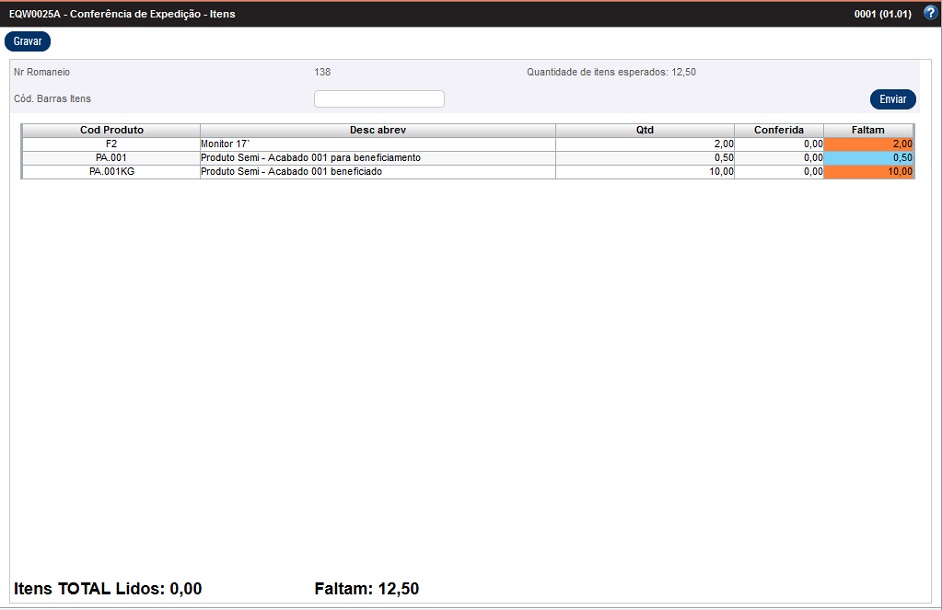Viewport: 942px width, 610px height.
Task: Open the help question mark icon
Action: tap(930, 13)
